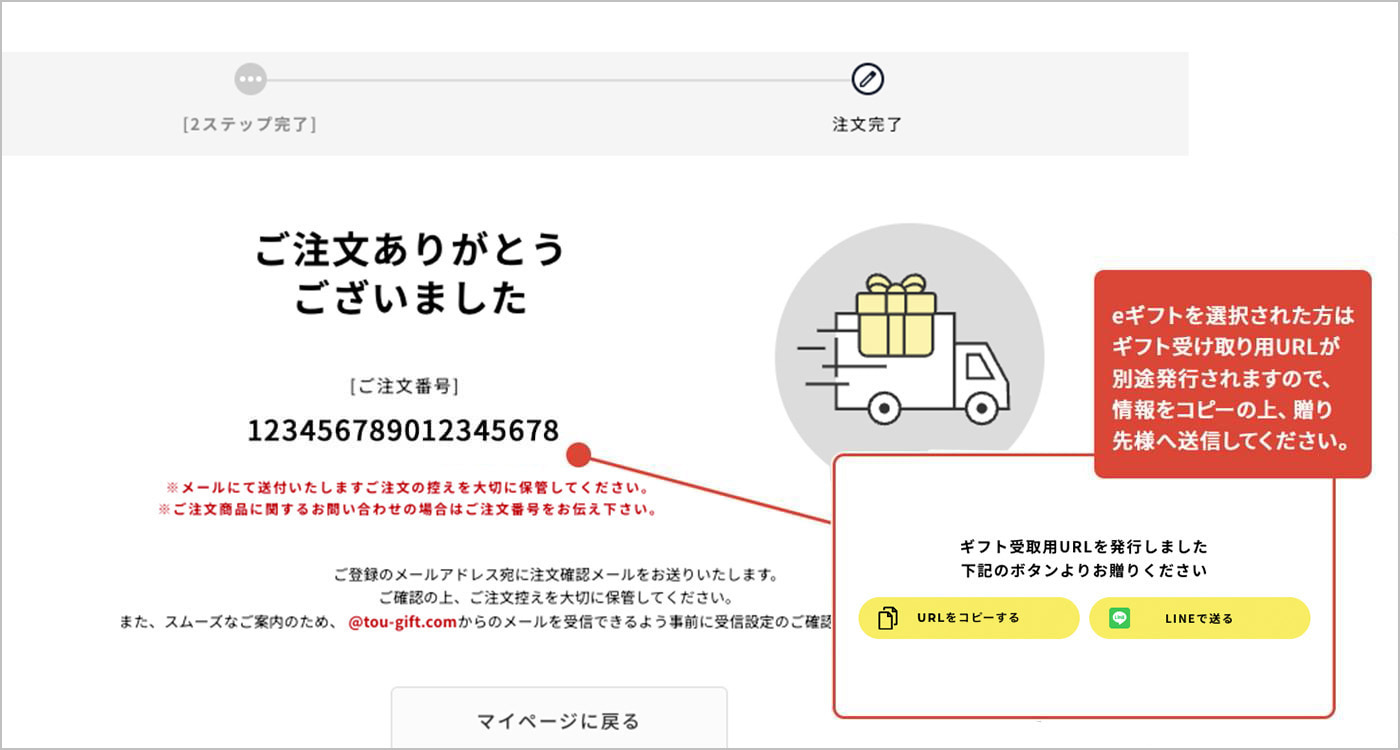Click the 注文完了 step label
The width and height of the screenshot is (1400, 750).
tap(867, 125)
